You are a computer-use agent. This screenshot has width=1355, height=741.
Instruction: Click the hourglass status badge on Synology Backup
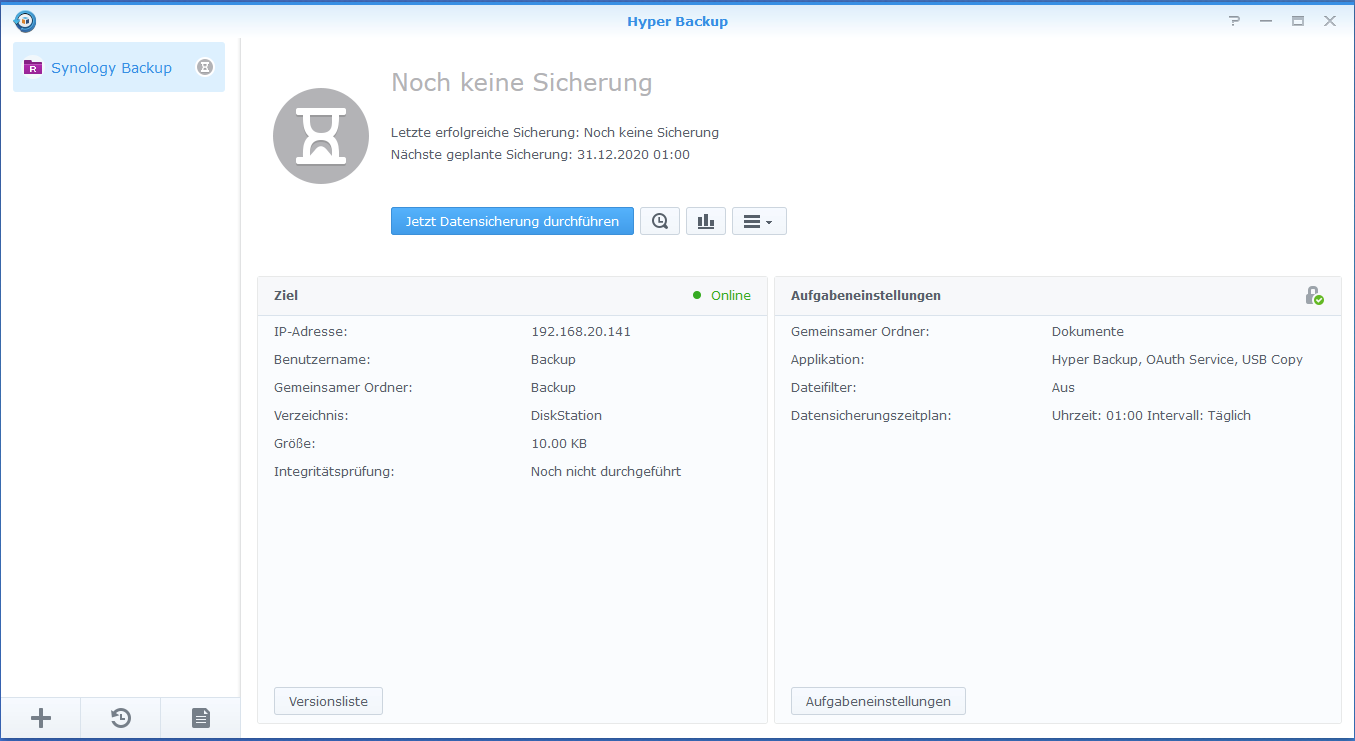[204, 68]
